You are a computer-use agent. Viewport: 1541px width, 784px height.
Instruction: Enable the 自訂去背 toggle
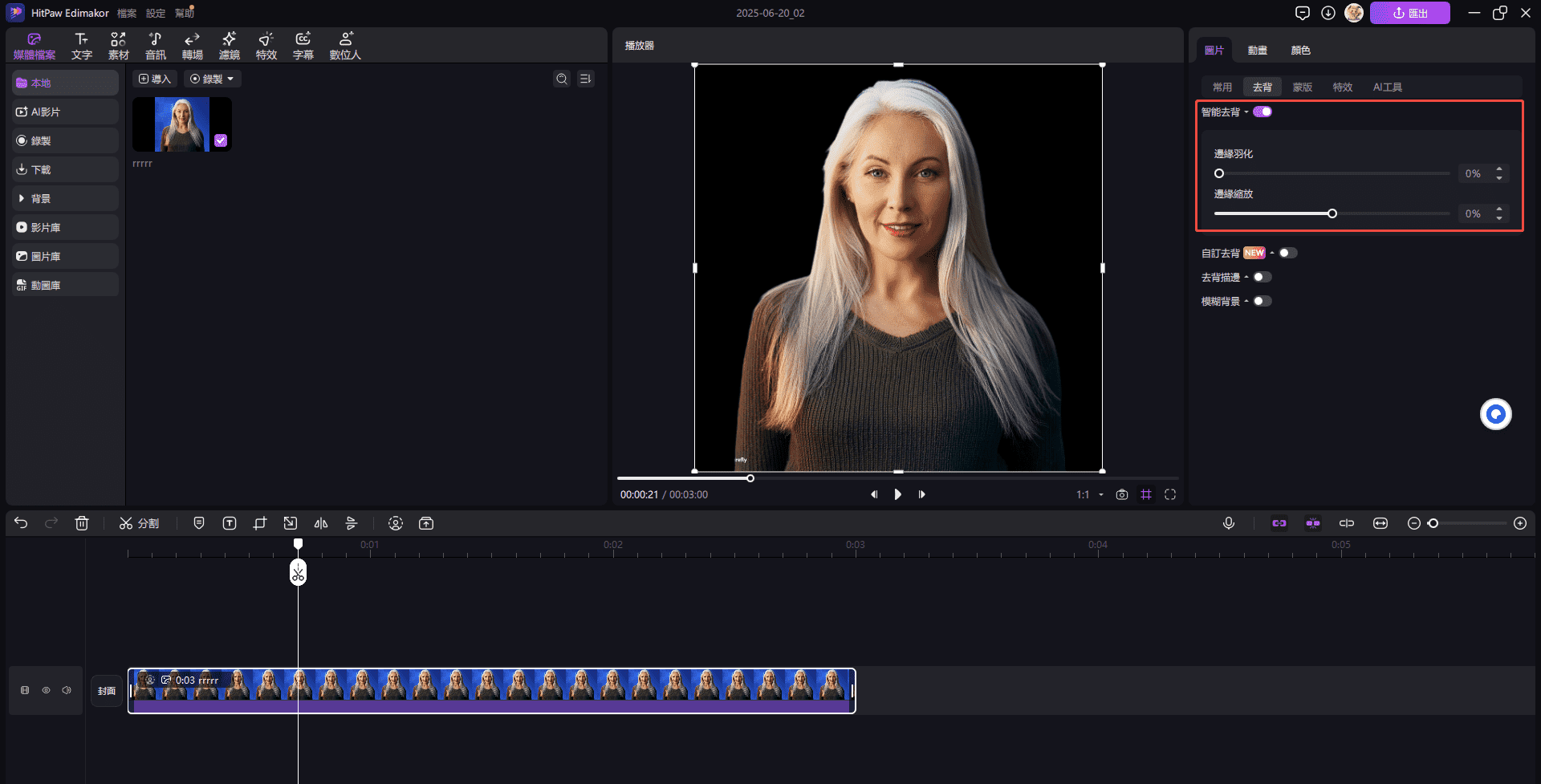click(1287, 253)
